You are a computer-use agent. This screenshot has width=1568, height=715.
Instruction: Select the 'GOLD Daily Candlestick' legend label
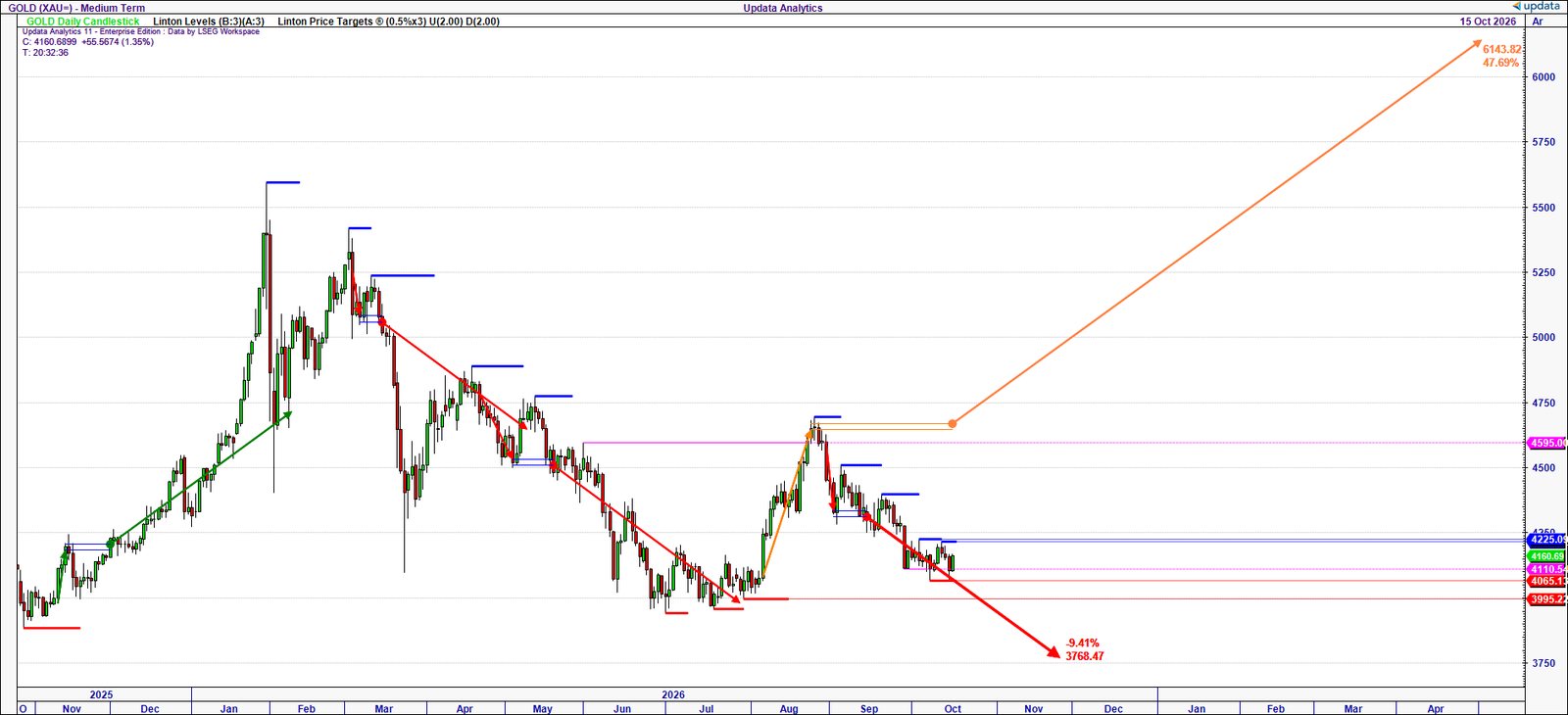(83, 22)
